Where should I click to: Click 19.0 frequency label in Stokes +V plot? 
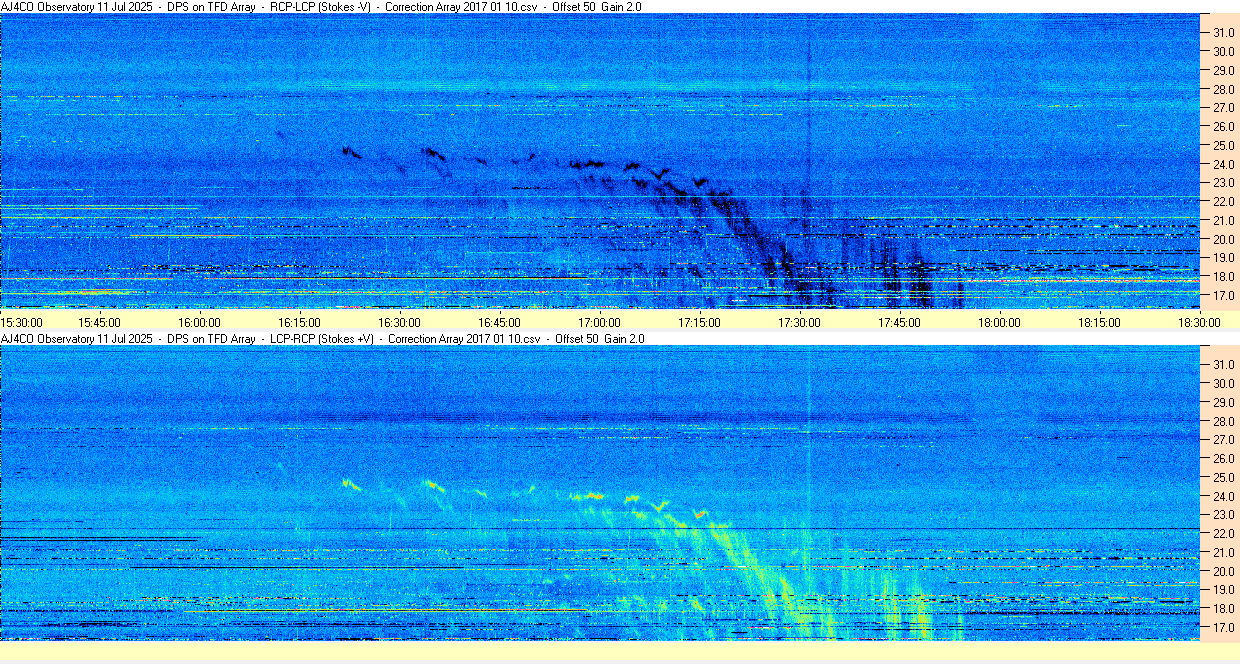click(1223, 590)
